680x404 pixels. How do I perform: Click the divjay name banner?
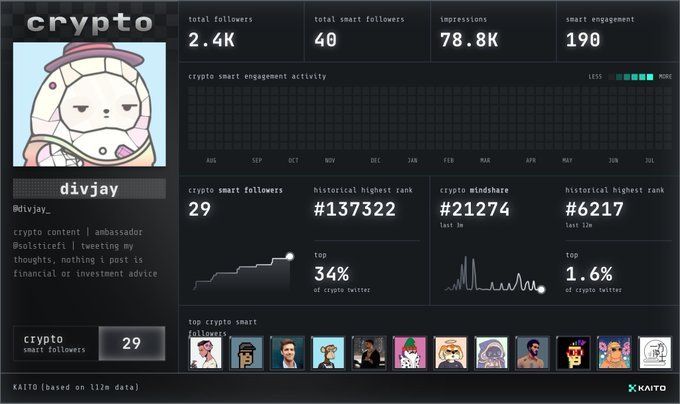click(x=89, y=189)
